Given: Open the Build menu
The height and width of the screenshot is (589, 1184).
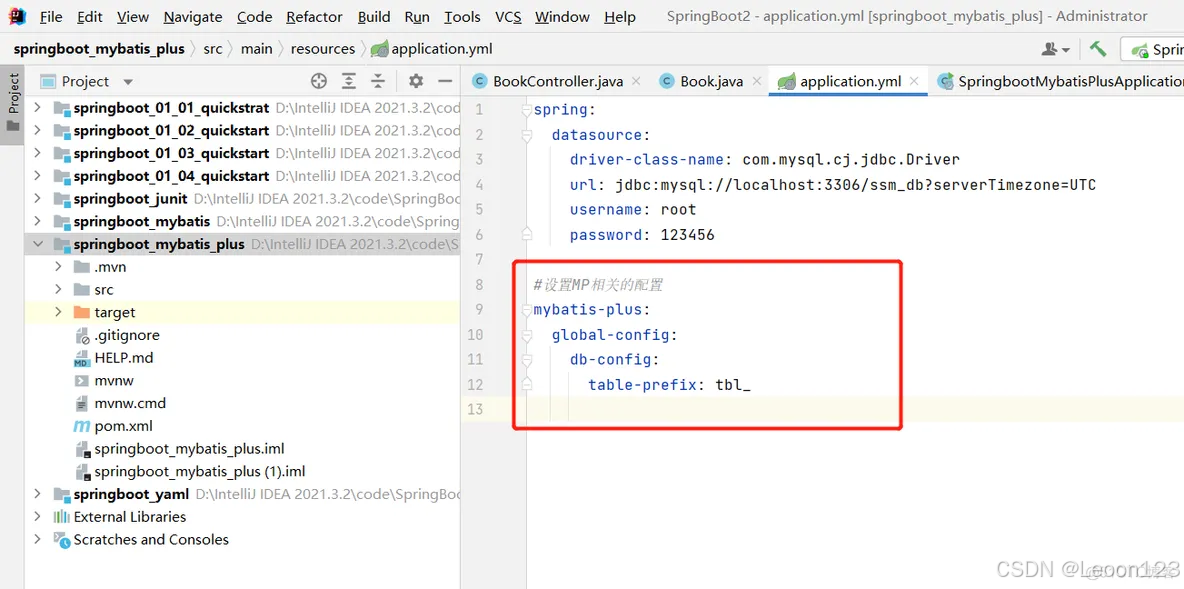Looking at the screenshot, I should pos(374,17).
